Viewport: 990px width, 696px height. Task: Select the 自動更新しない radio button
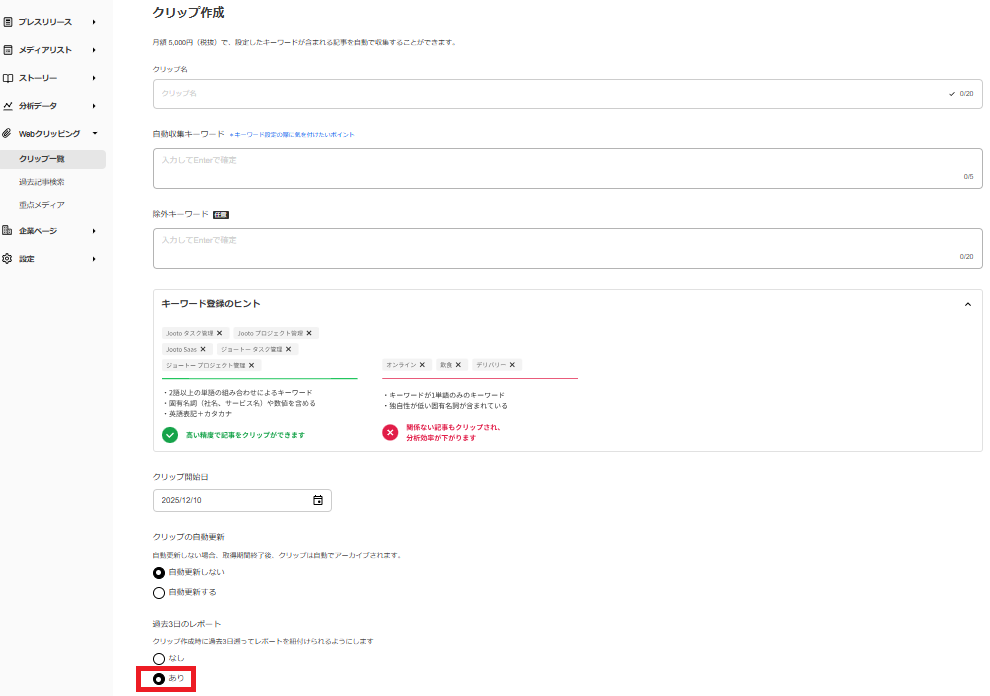click(159, 573)
